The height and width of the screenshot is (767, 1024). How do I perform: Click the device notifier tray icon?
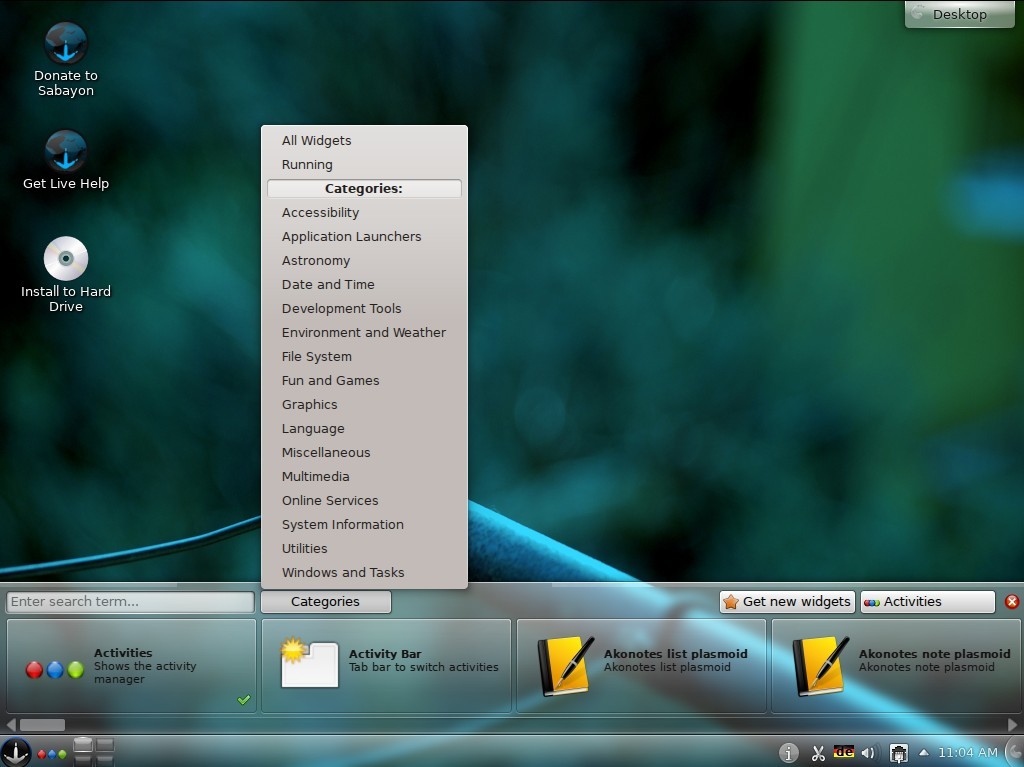pos(899,753)
